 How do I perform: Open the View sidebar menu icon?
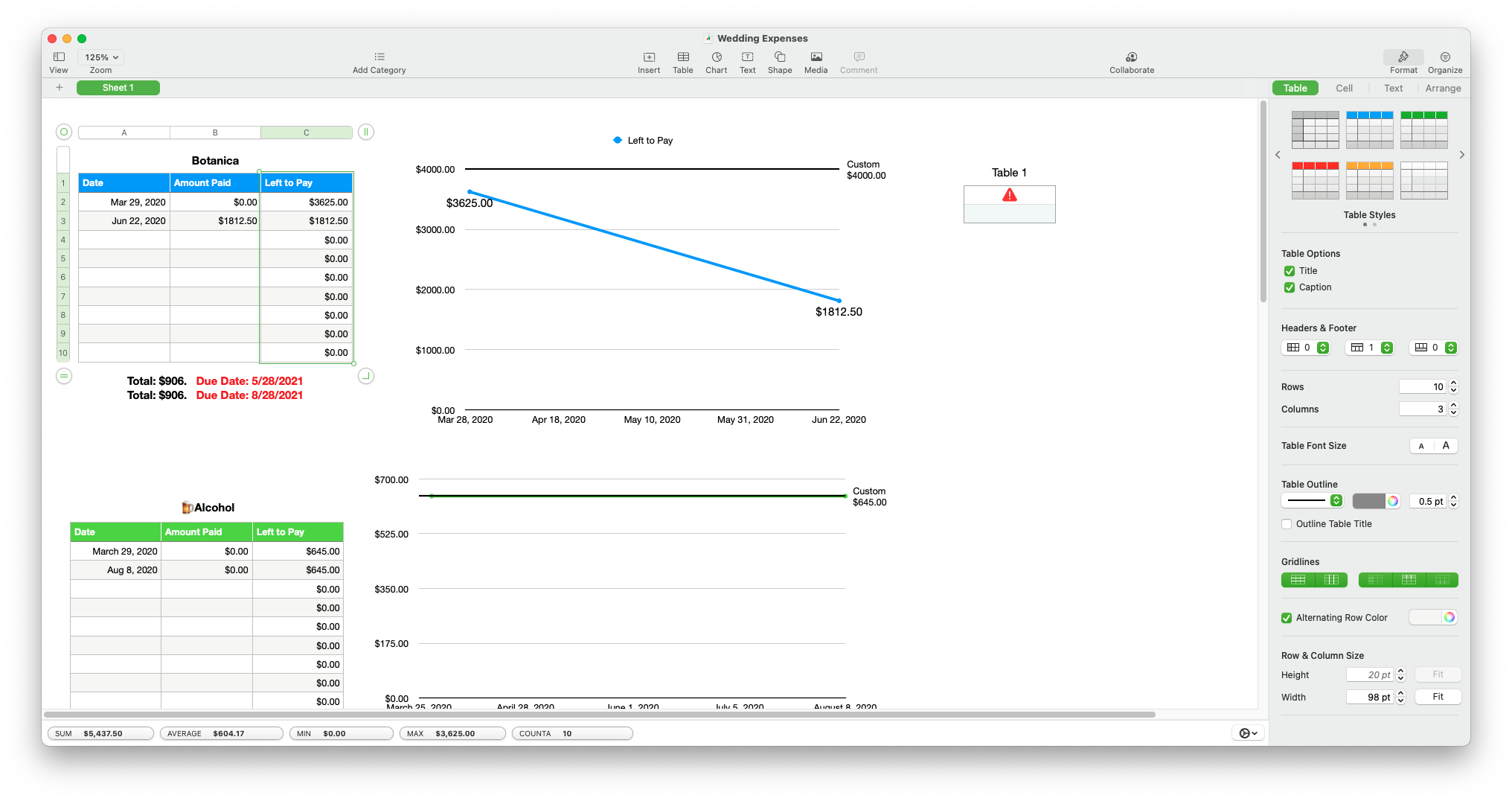pyautogui.click(x=59, y=57)
